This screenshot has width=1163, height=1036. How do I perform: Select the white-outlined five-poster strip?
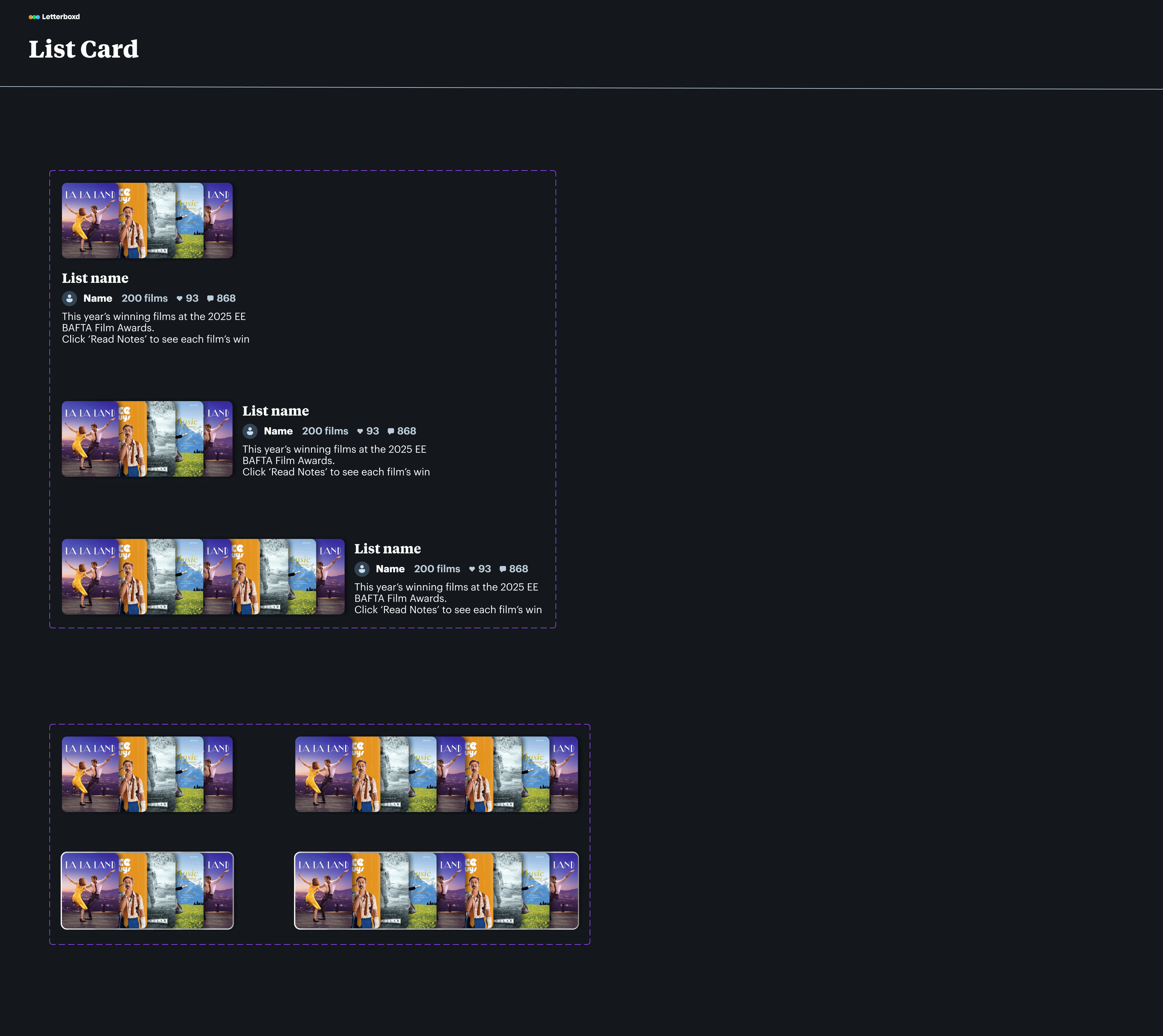pos(147,890)
